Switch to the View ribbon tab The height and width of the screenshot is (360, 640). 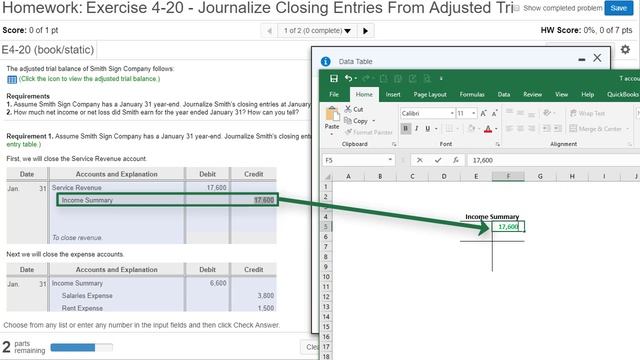click(x=561, y=94)
